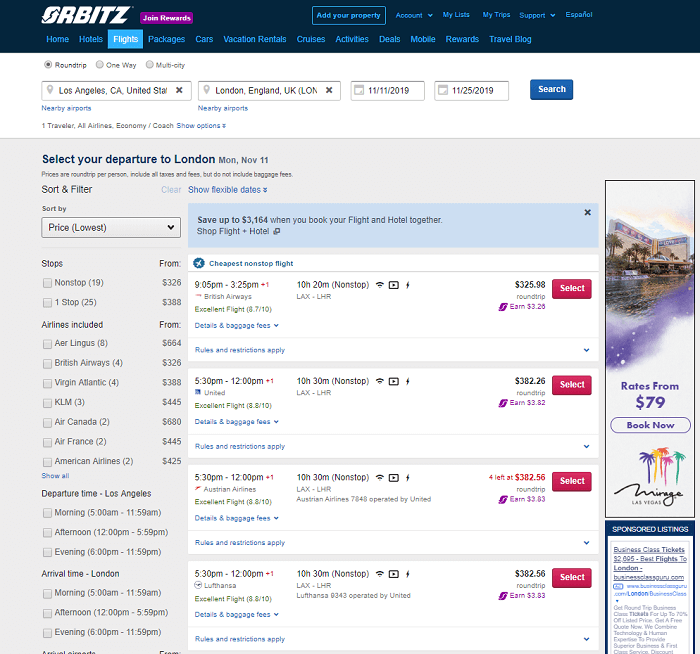
Task: Click Add your property button
Action: 349,15
